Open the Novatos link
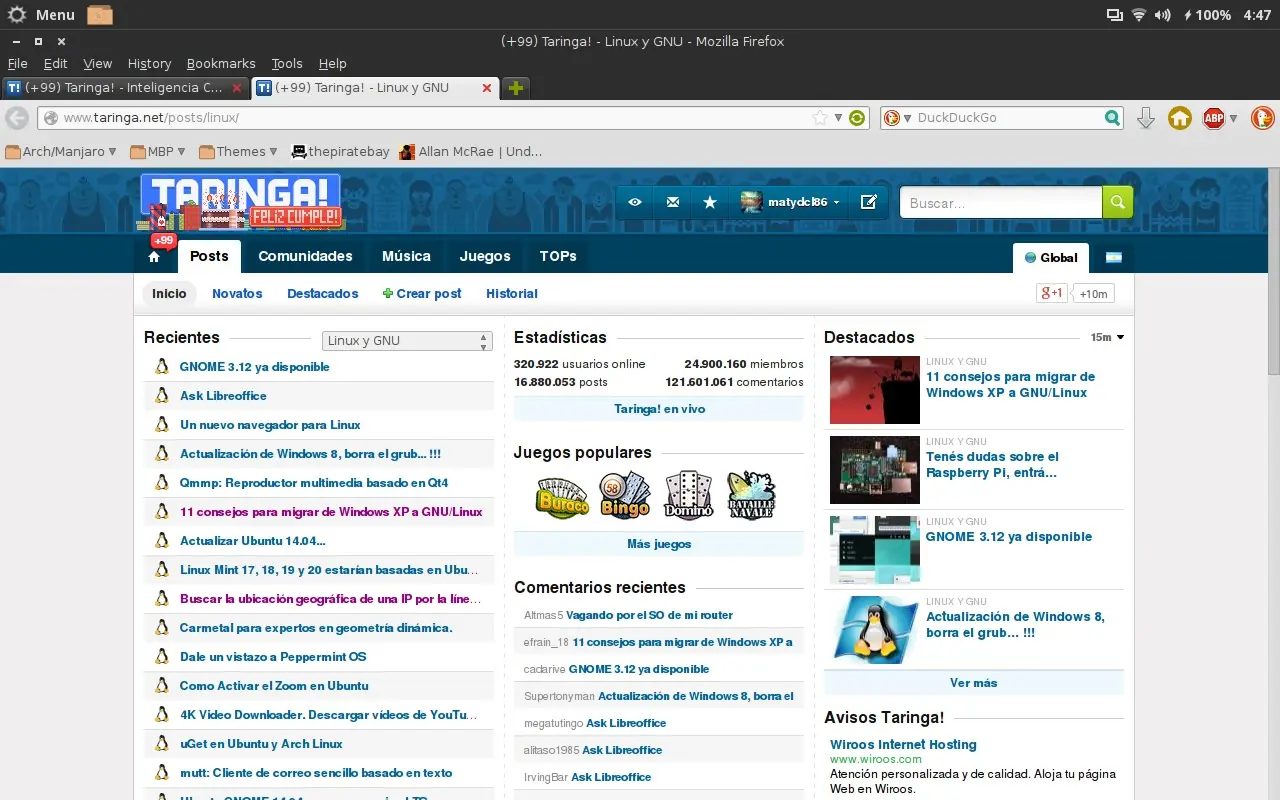This screenshot has width=1280, height=800. [237, 294]
